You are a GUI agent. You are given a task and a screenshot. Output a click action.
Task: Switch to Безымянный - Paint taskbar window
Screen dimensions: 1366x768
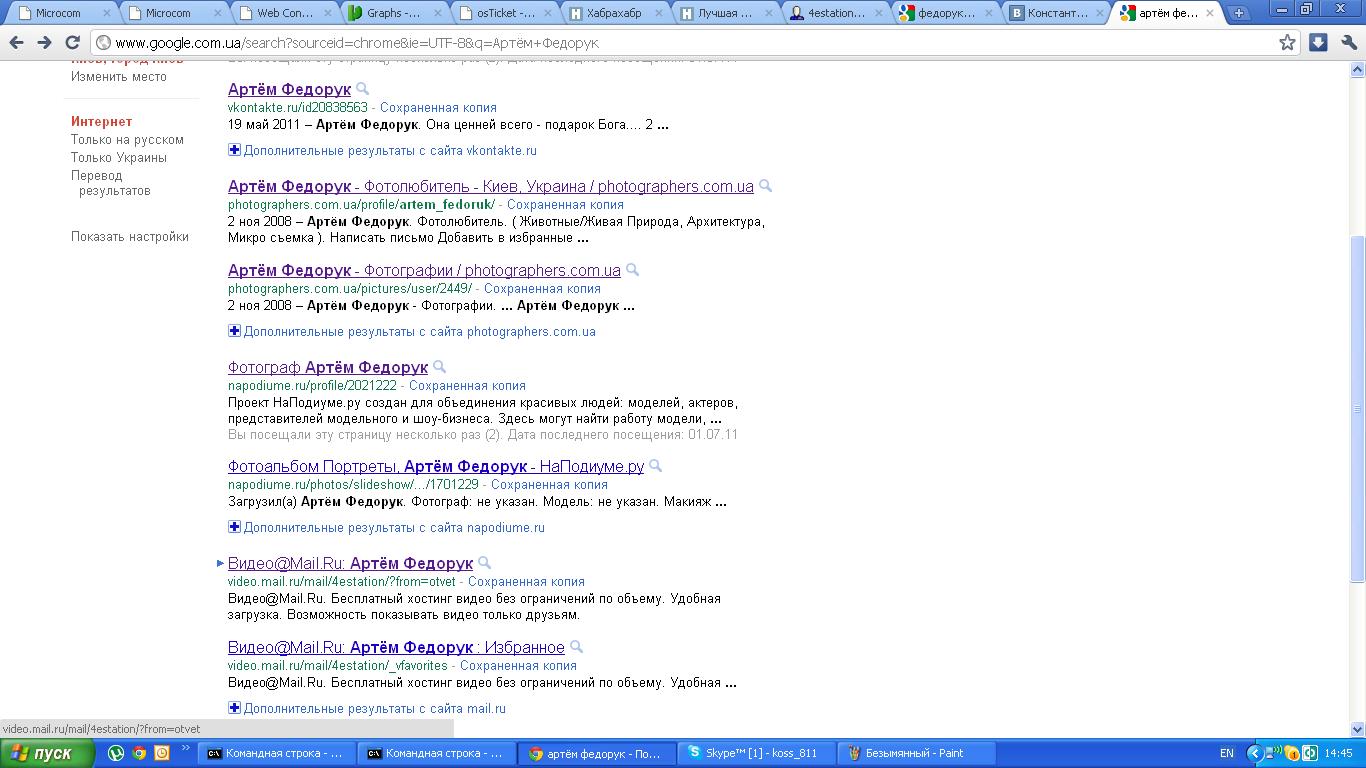click(x=917, y=753)
